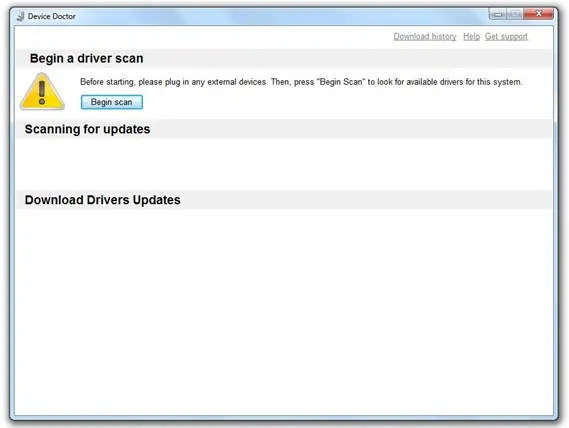Click the yellow warning triangle icon
Image resolution: width=569 pixels, height=428 pixels.
click(x=42, y=91)
